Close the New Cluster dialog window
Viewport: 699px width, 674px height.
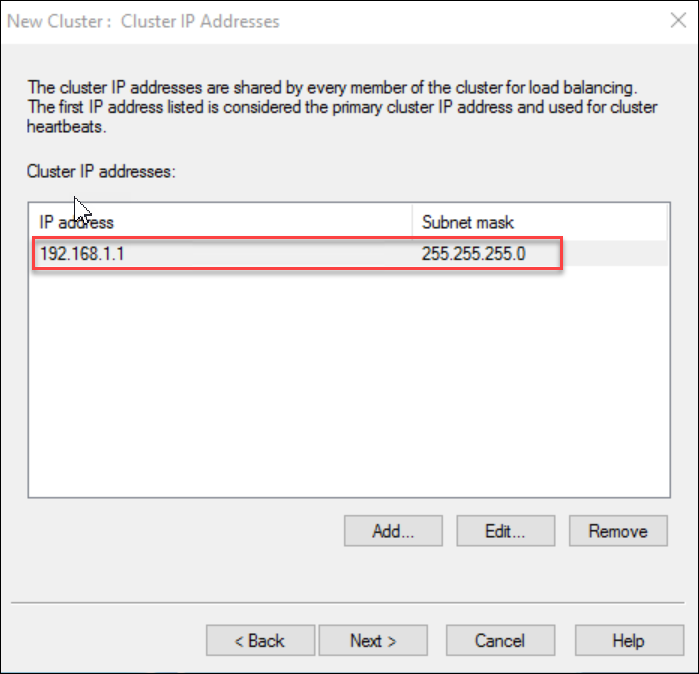[x=674, y=20]
